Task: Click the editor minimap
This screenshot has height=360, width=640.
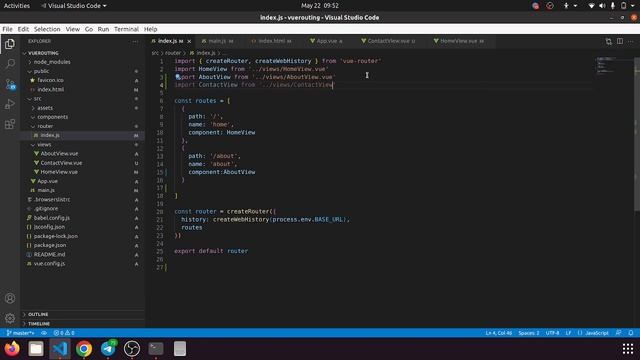Action: [x=613, y=66]
